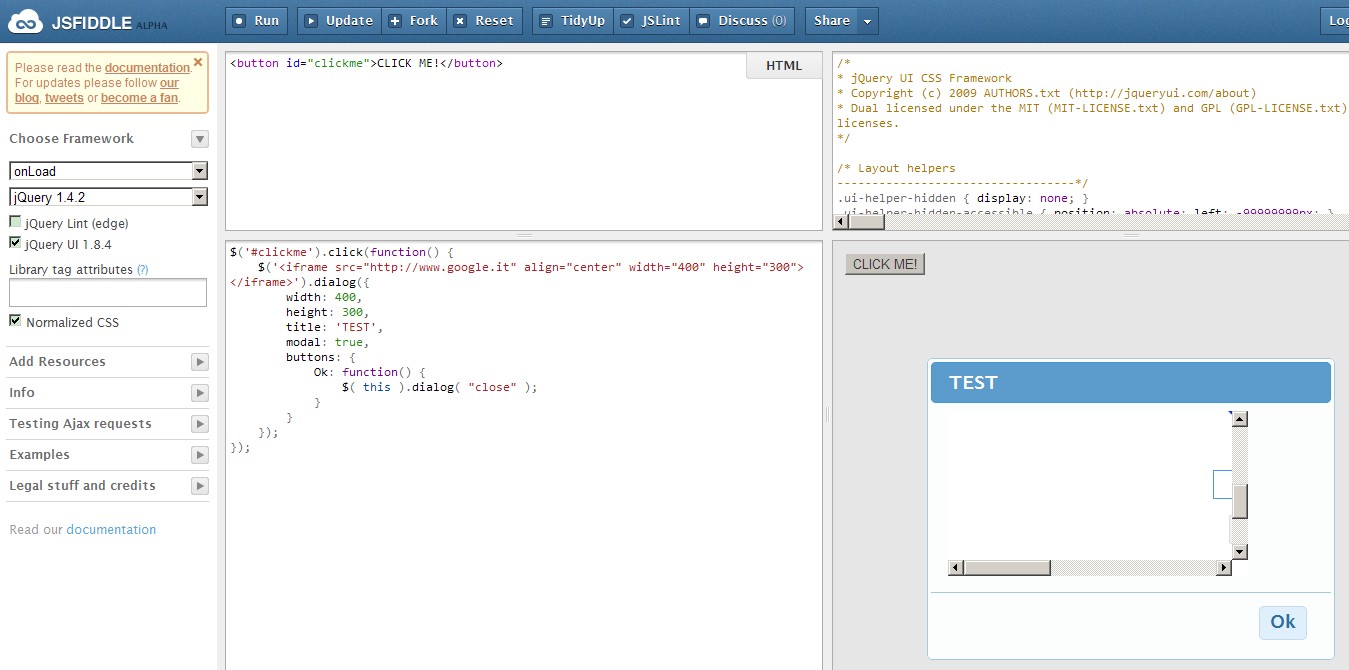Fork the current fiddle
The height and width of the screenshot is (670, 1349).
[414, 20]
